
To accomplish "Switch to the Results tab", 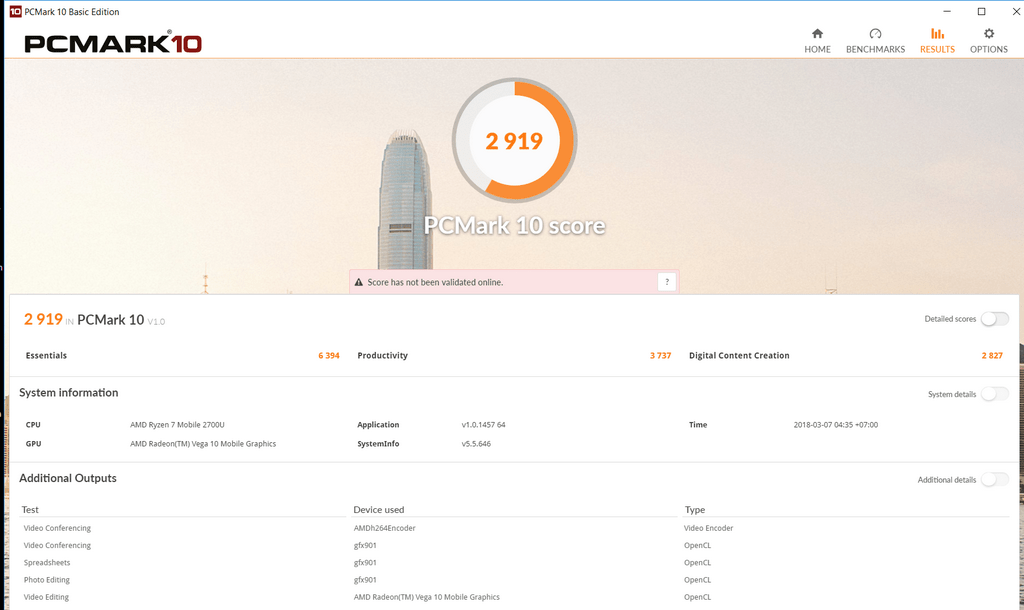I will click(937, 40).
